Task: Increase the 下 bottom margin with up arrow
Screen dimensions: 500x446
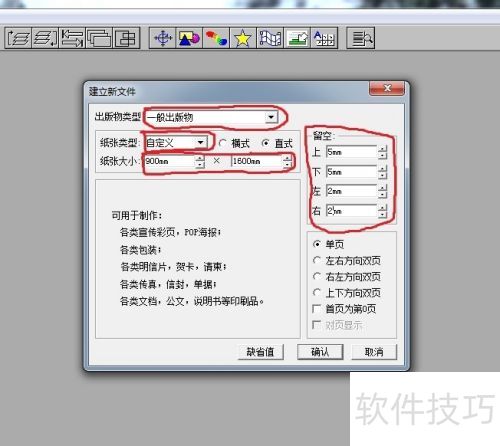Action: click(383, 169)
